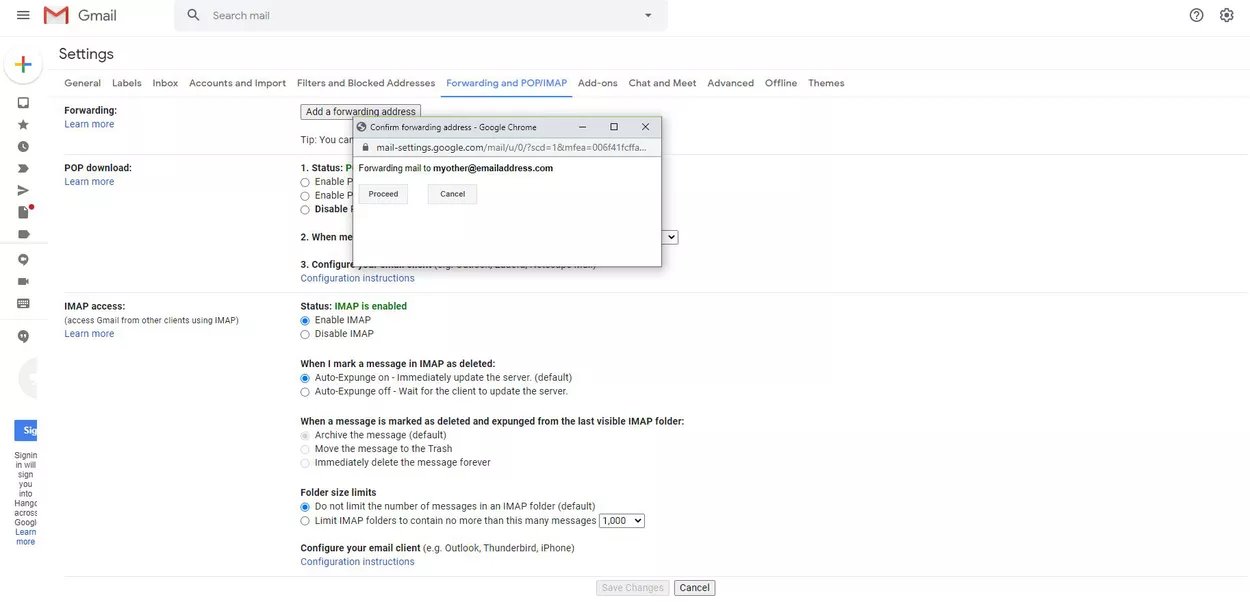This screenshot has height=602, width=1250.
Task: Click the Gmail envelope logo
Action: (57, 15)
